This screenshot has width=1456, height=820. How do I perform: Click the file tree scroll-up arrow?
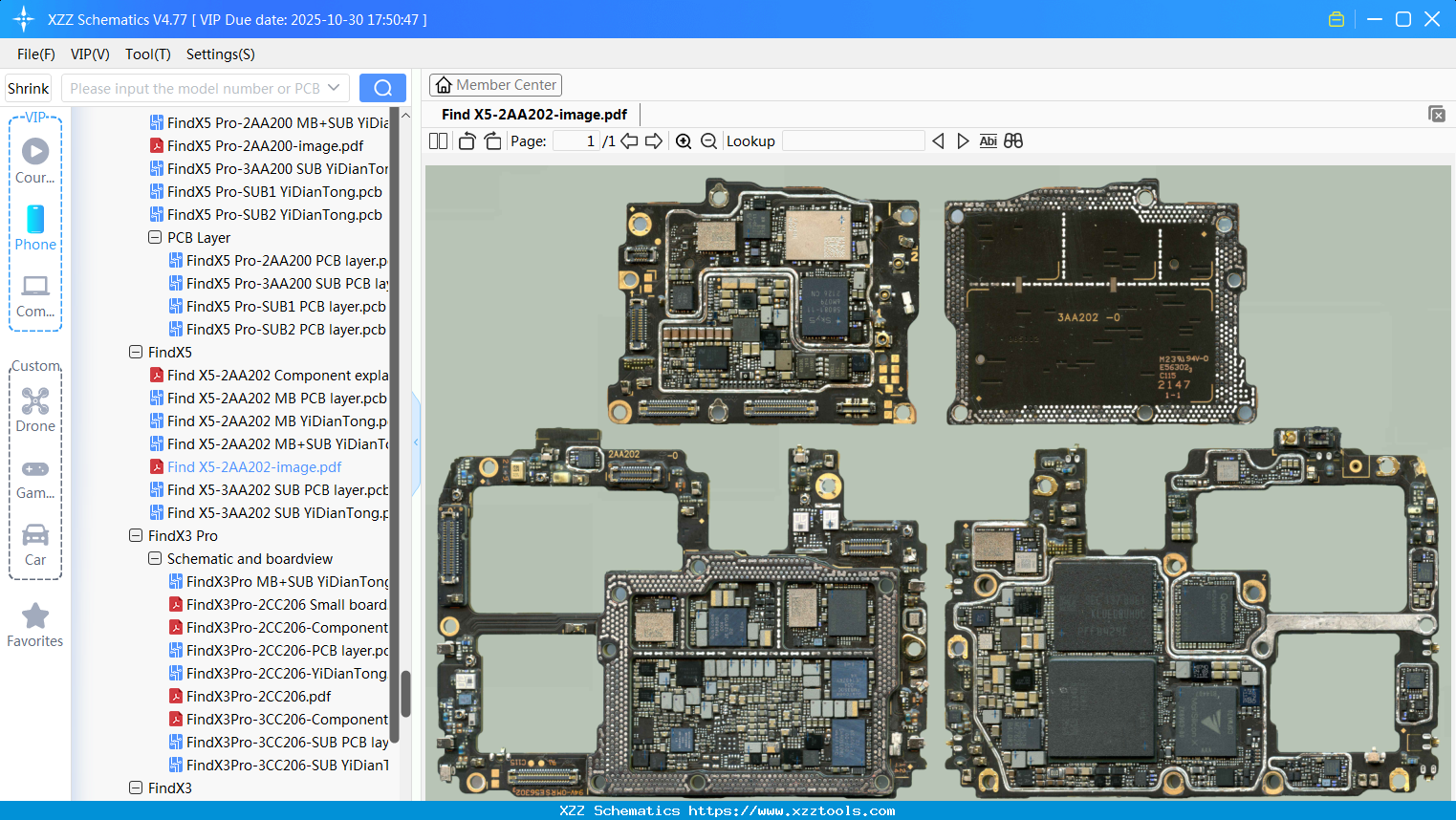405,115
